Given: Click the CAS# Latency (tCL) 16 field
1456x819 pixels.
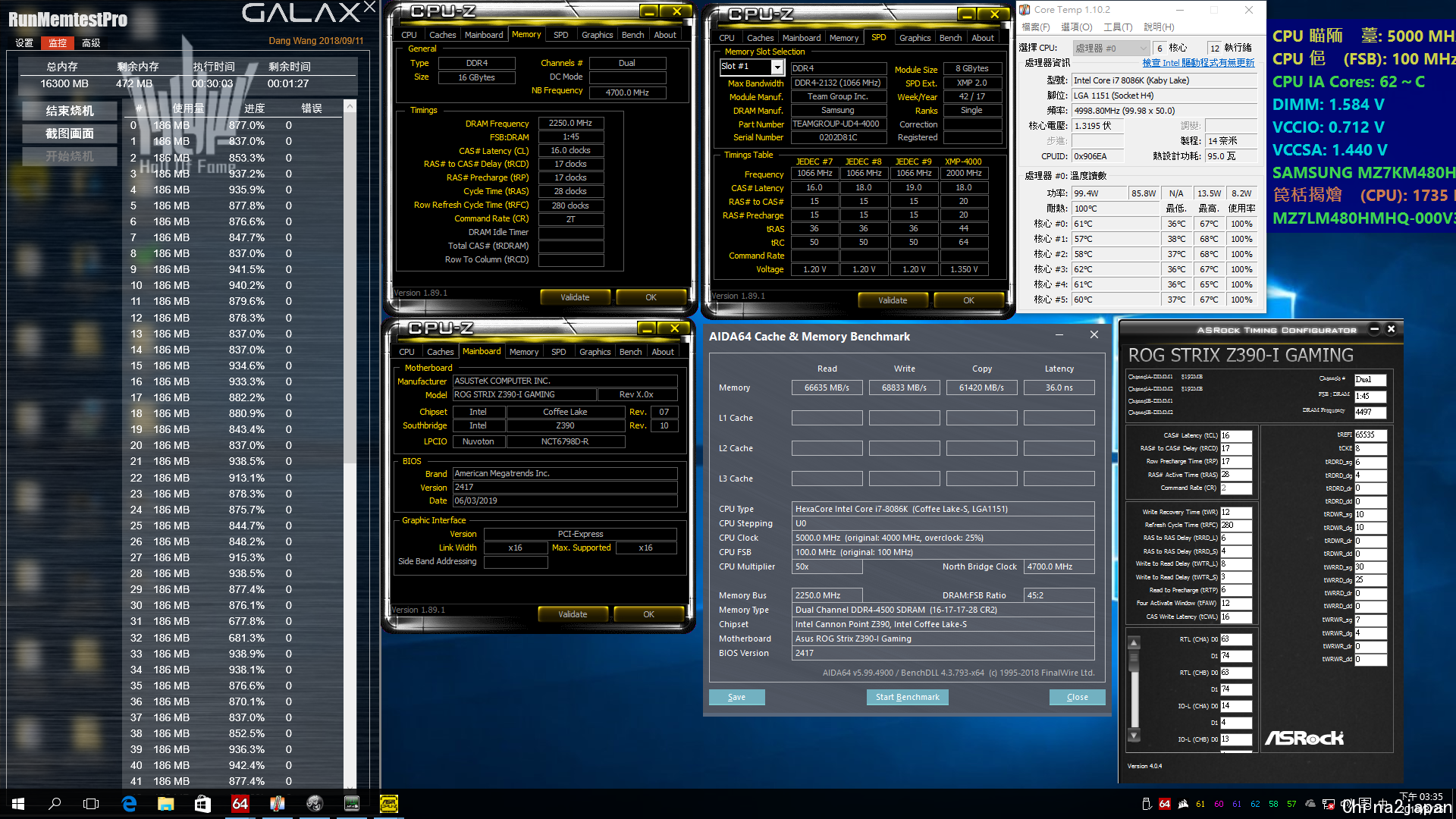Looking at the screenshot, I should 1236,435.
